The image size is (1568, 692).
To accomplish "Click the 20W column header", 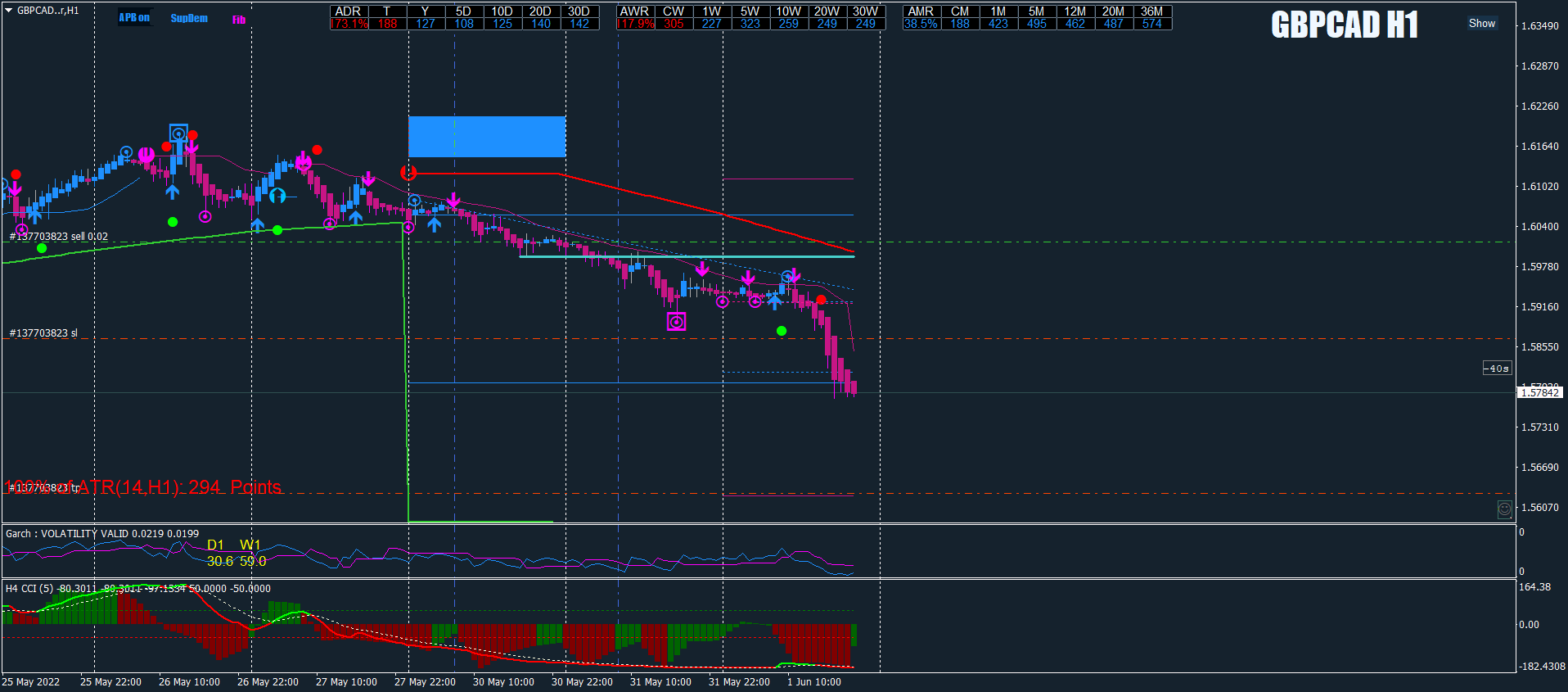I will click(x=827, y=11).
